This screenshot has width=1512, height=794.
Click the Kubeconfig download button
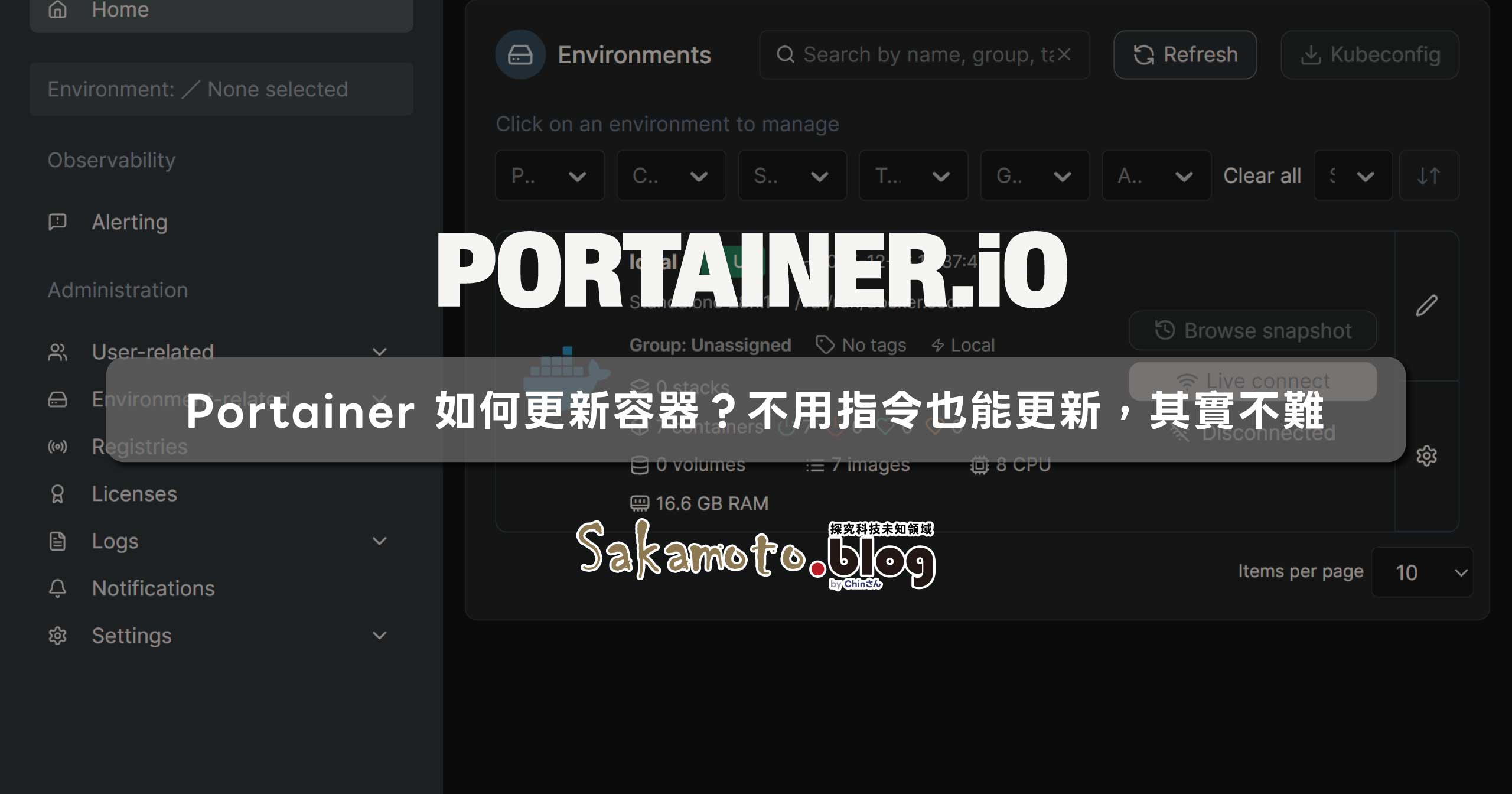pos(1369,54)
